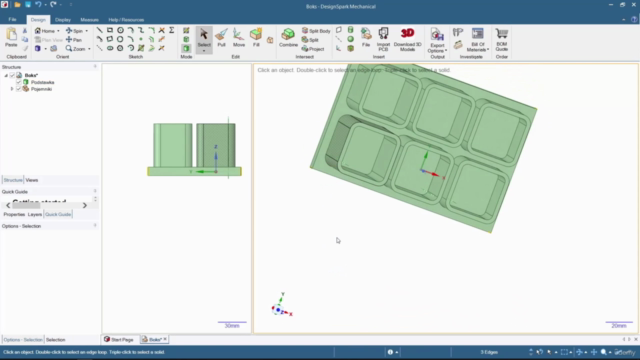Switch to the Views panel tab
The width and height of the screenshot is (640, 360).
click(31, 180)
